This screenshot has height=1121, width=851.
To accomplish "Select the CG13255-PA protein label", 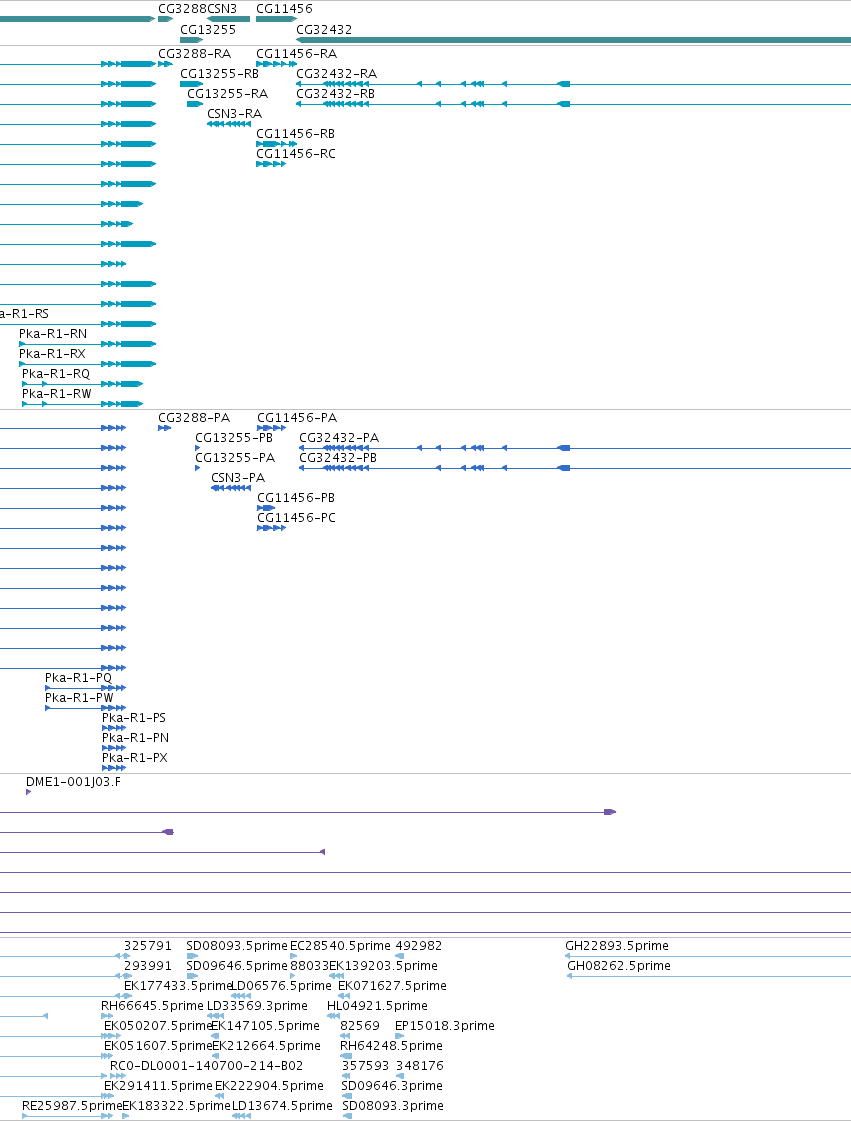I will (x=235, y=458).
